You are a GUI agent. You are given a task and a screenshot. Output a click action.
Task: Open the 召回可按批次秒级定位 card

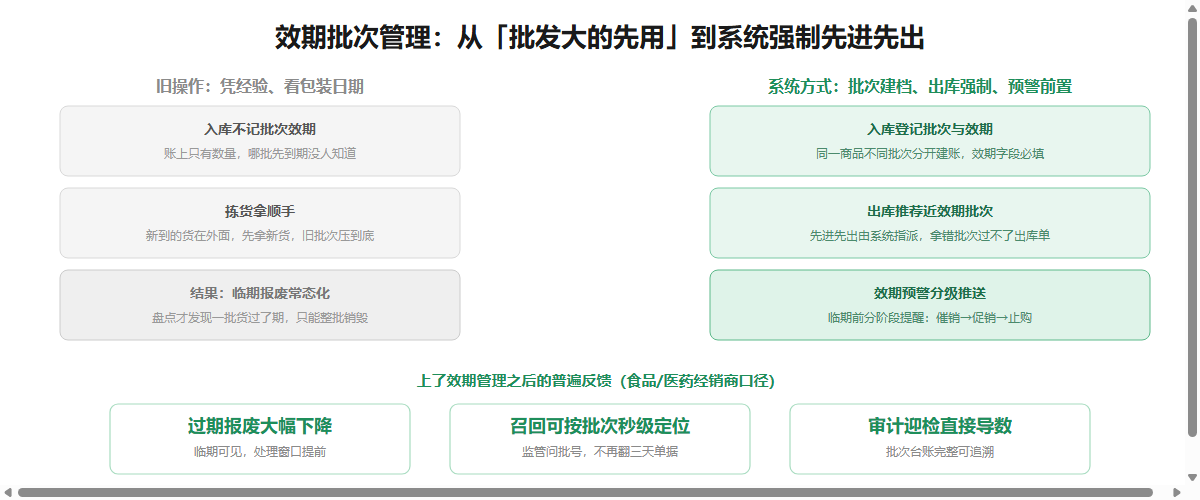[600, 439]
